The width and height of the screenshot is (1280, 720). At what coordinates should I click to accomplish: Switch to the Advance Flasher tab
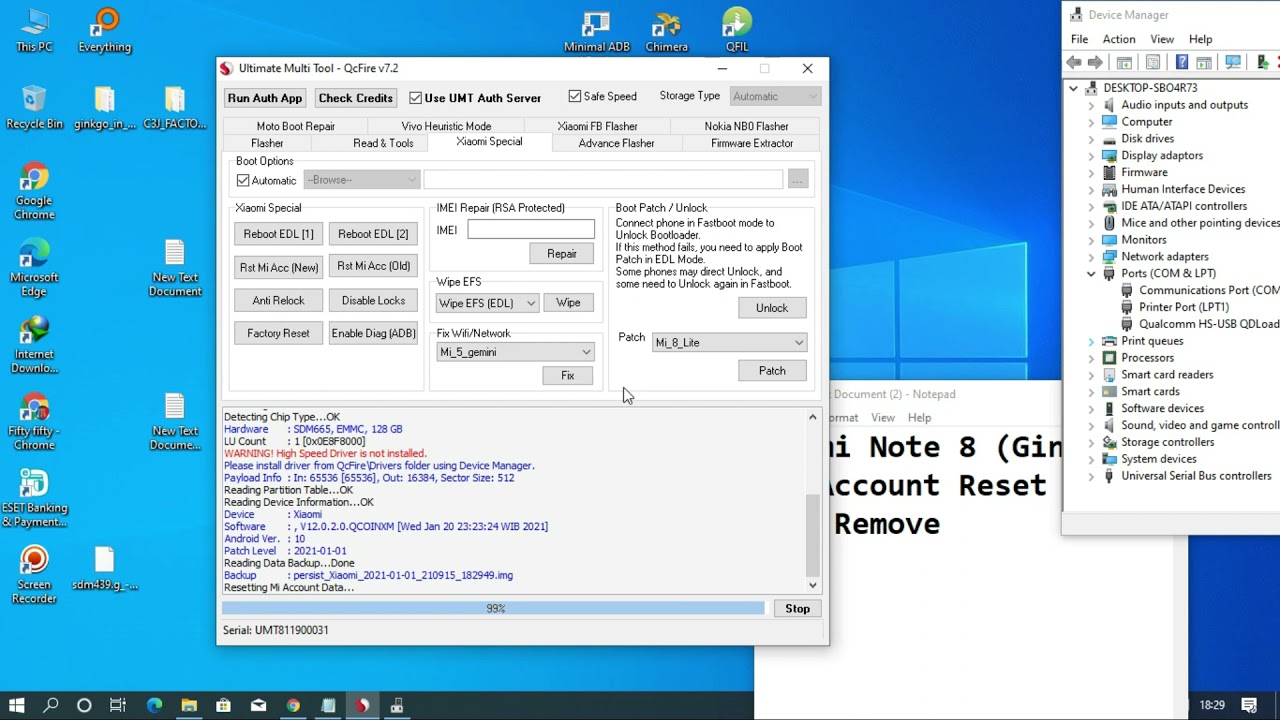pos(616,143)
